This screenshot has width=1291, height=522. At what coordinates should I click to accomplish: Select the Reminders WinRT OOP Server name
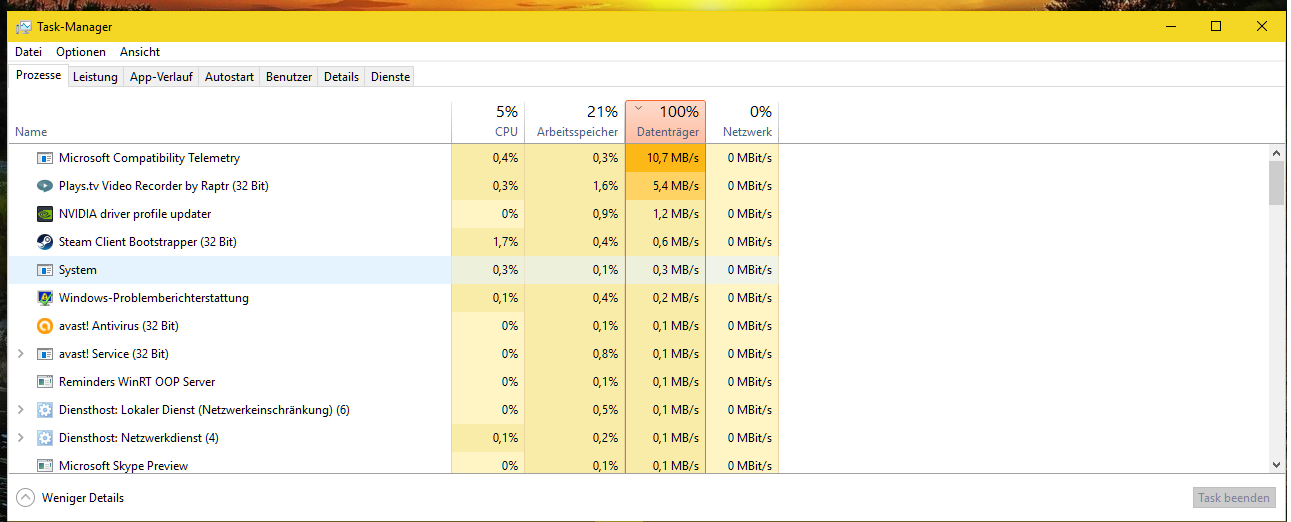click(137, 382)
